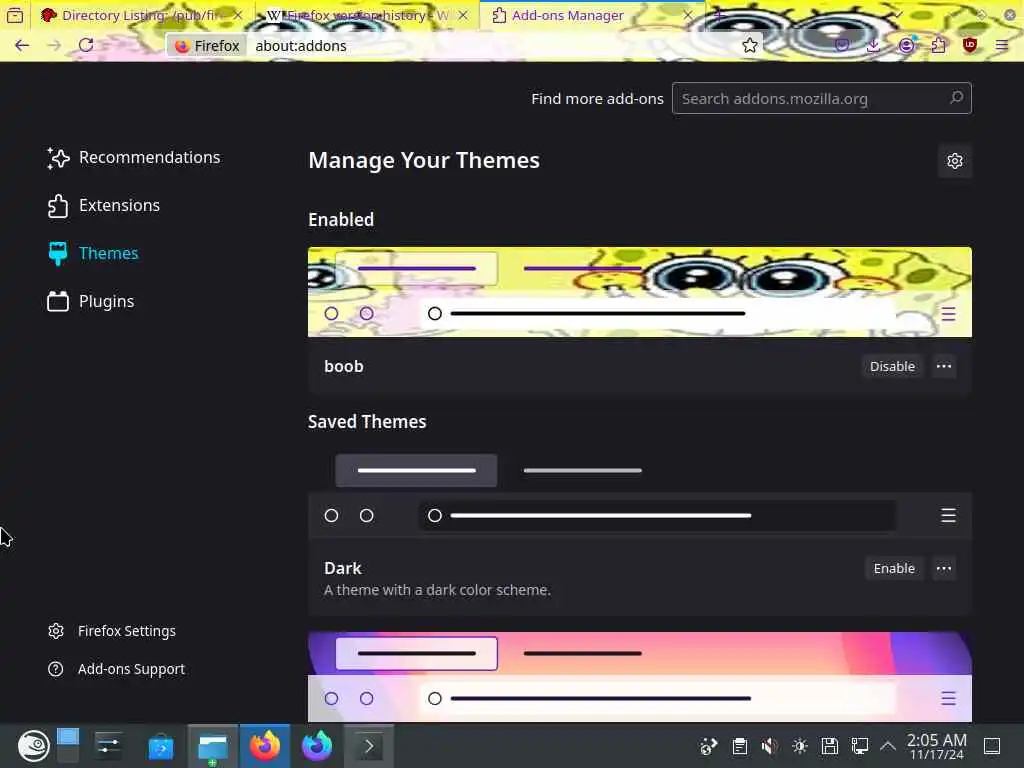Image resolution: width=1024 pixels, height=768 pixels.
Task: Open the updates tray icon
Action: [x=709, y=746]
